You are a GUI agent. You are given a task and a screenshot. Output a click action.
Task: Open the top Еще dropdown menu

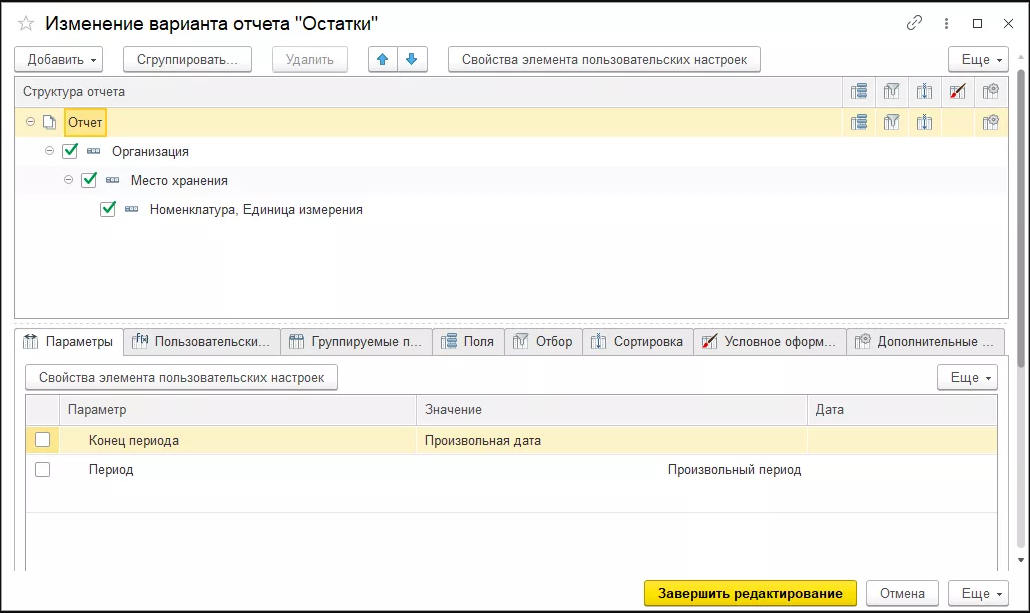pyautogui.click(x=975, y=60)
